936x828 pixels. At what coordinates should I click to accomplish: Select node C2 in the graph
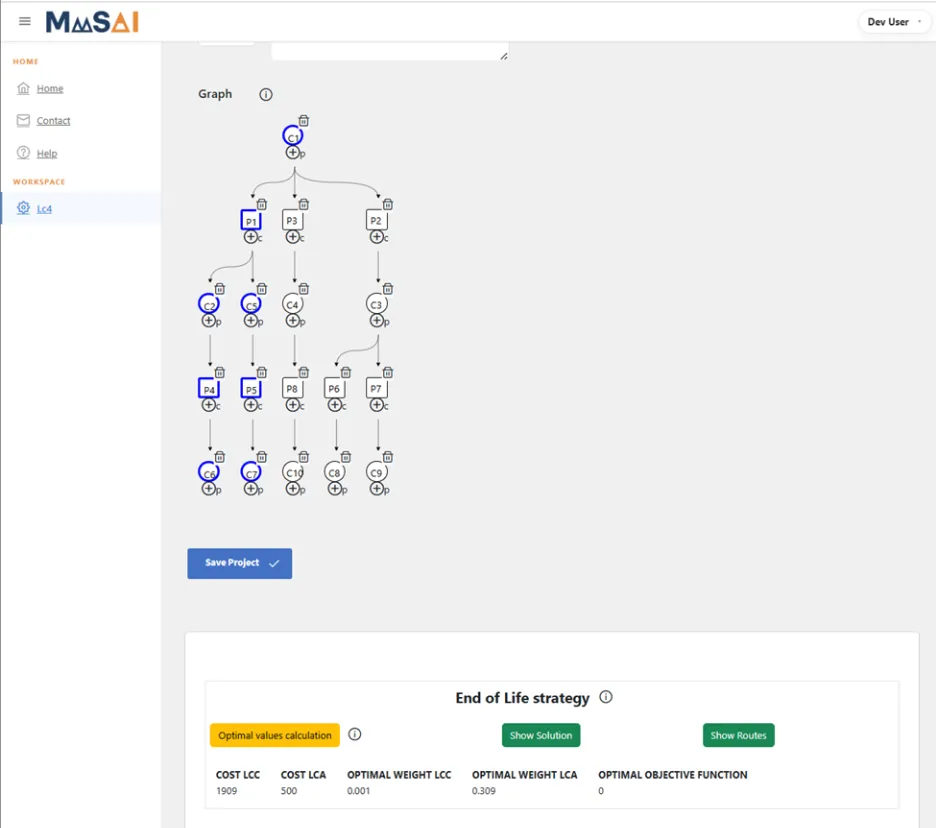tap(209, 304)
